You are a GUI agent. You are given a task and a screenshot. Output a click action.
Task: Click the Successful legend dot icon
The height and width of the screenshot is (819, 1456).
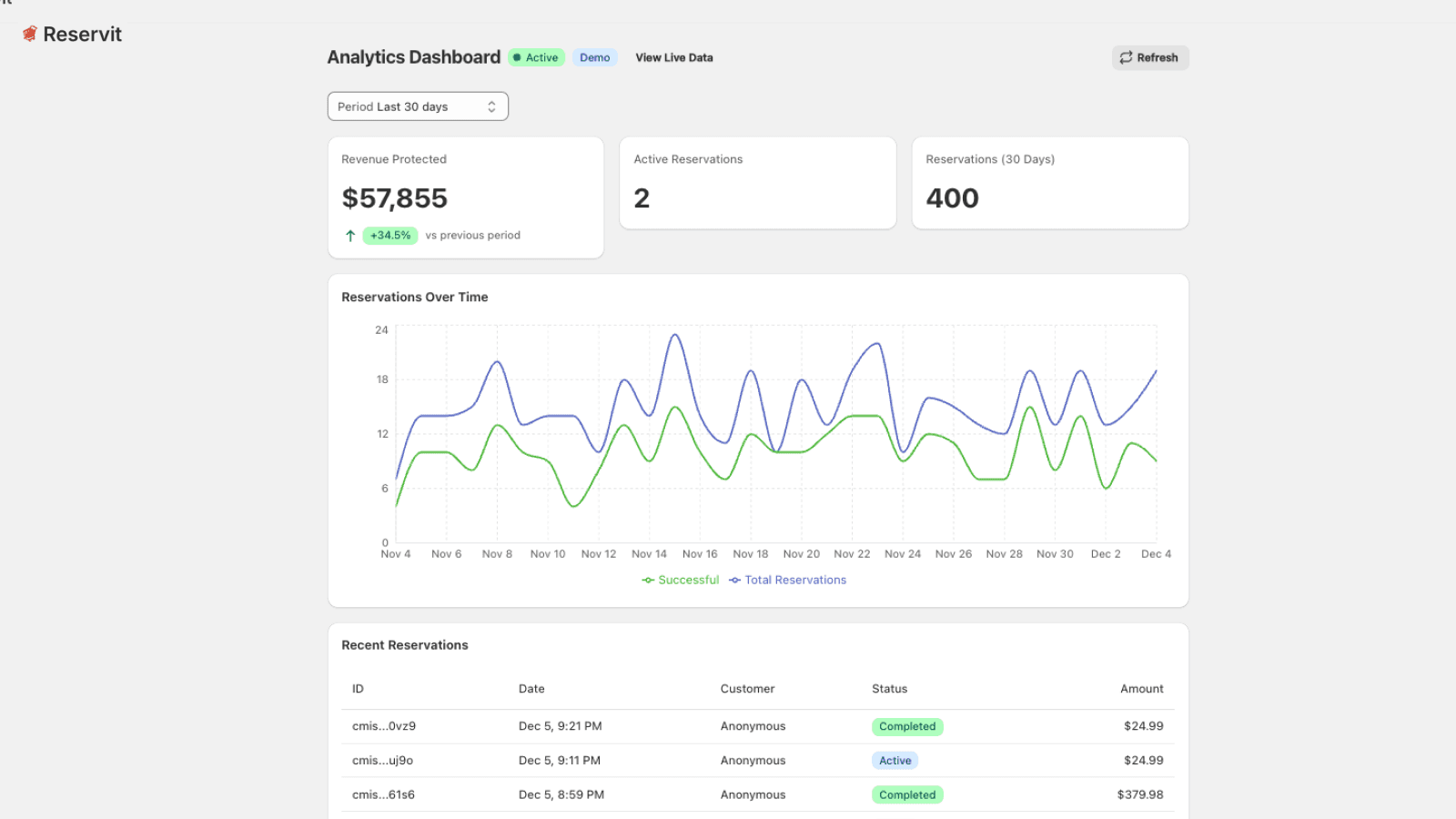tap(648, 580)
